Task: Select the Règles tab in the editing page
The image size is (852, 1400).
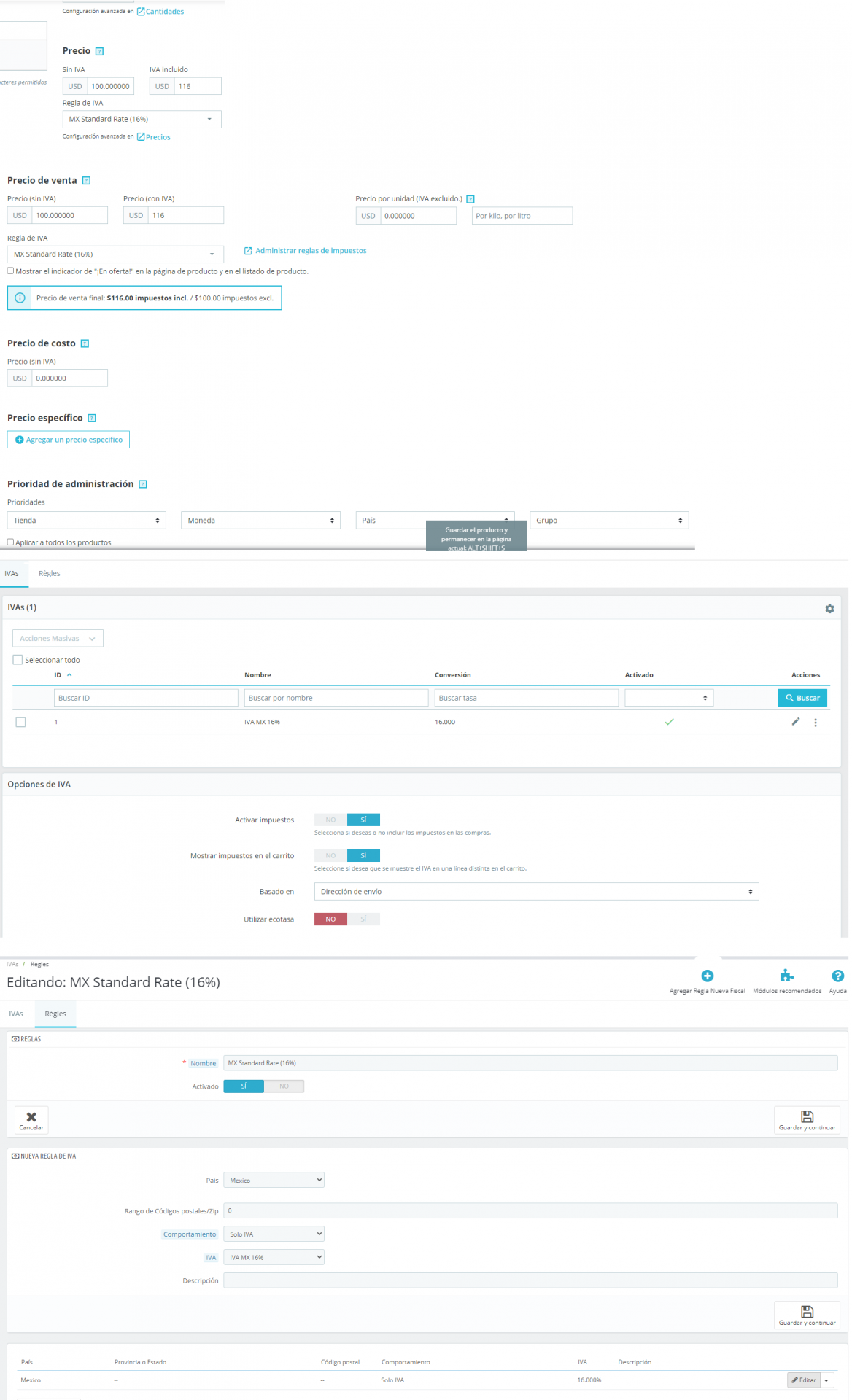Action: click(55, 1014)
